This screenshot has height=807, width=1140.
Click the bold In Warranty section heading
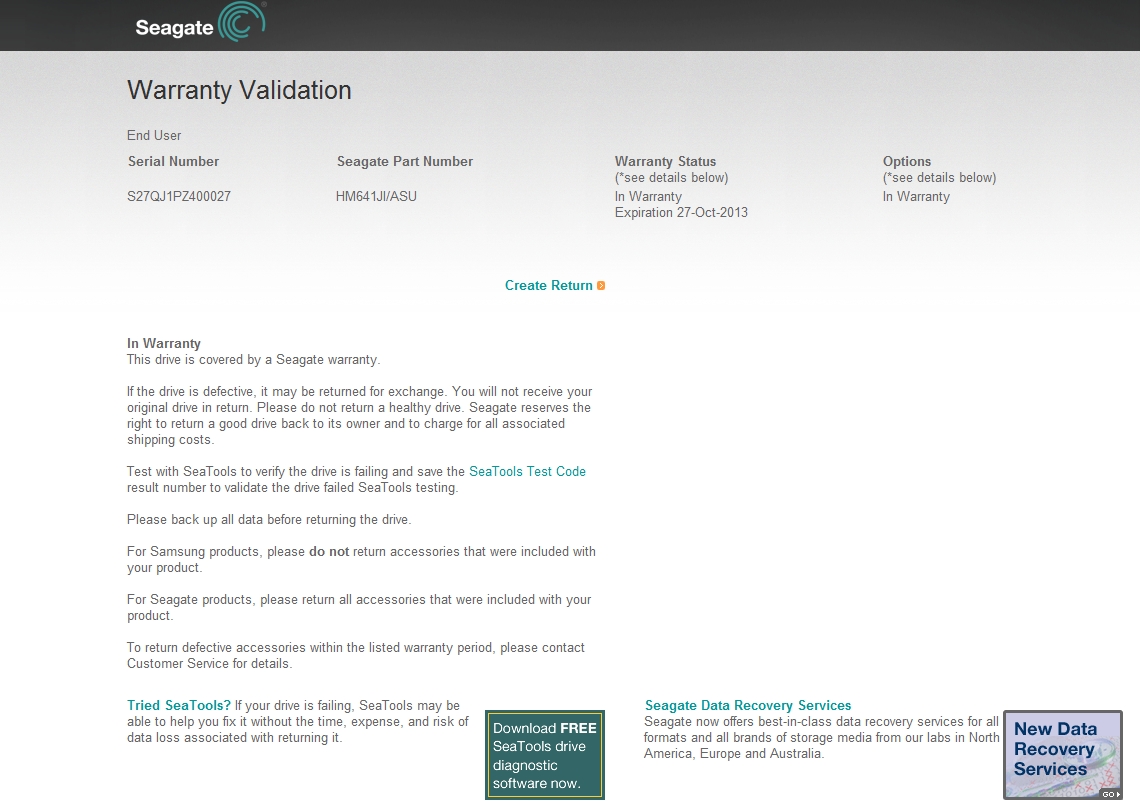(x=164, y=343)
